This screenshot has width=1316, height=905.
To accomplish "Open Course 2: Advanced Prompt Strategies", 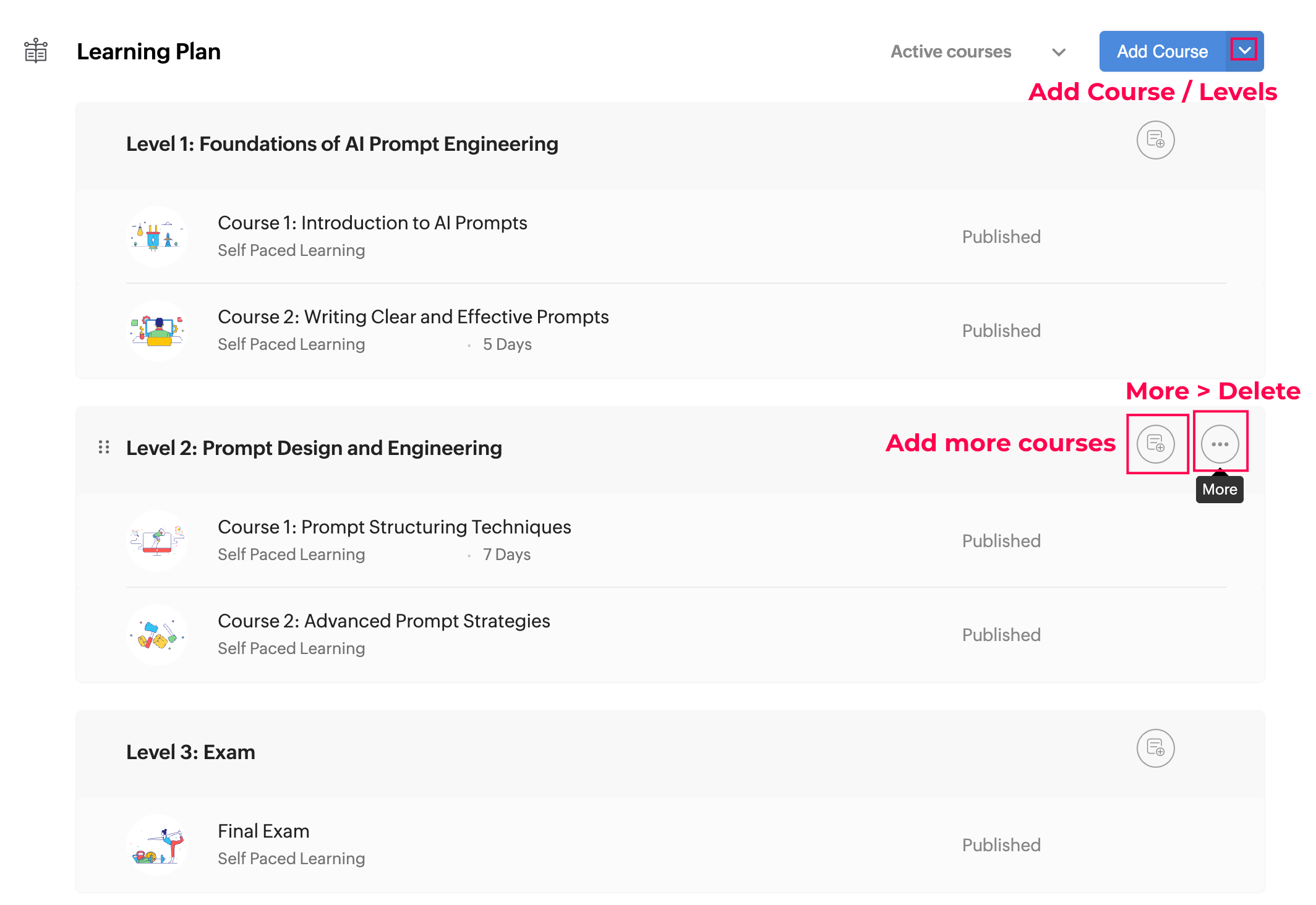I will tap(383, 621).
